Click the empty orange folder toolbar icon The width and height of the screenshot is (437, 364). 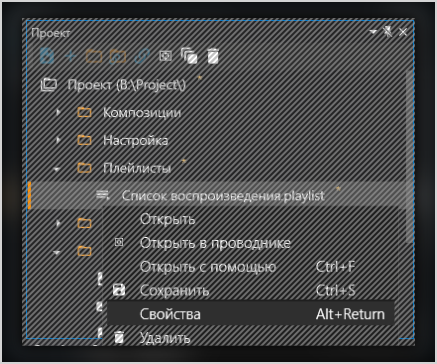[94, 56]
